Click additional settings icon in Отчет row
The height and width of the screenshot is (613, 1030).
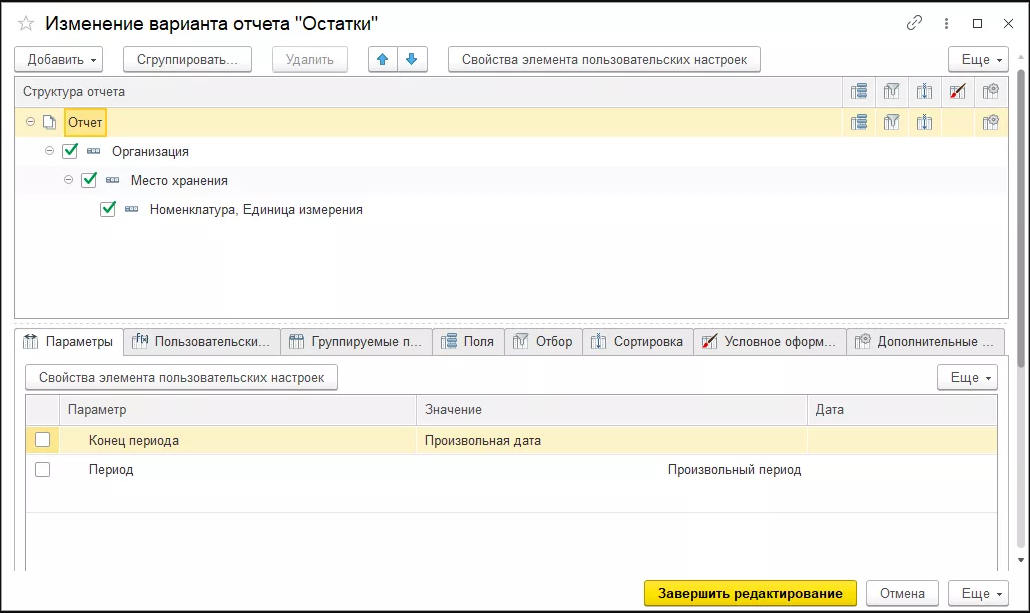pos(990,123)
